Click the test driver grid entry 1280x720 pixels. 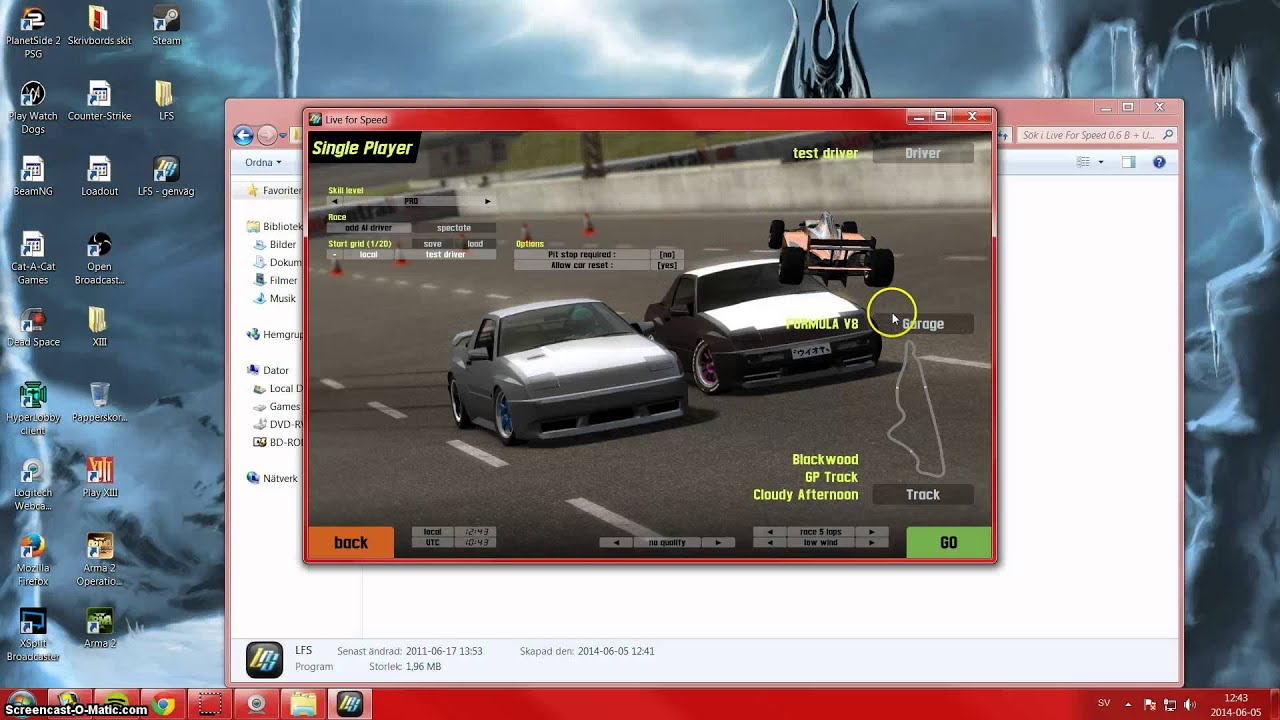(x=446, y=255)
